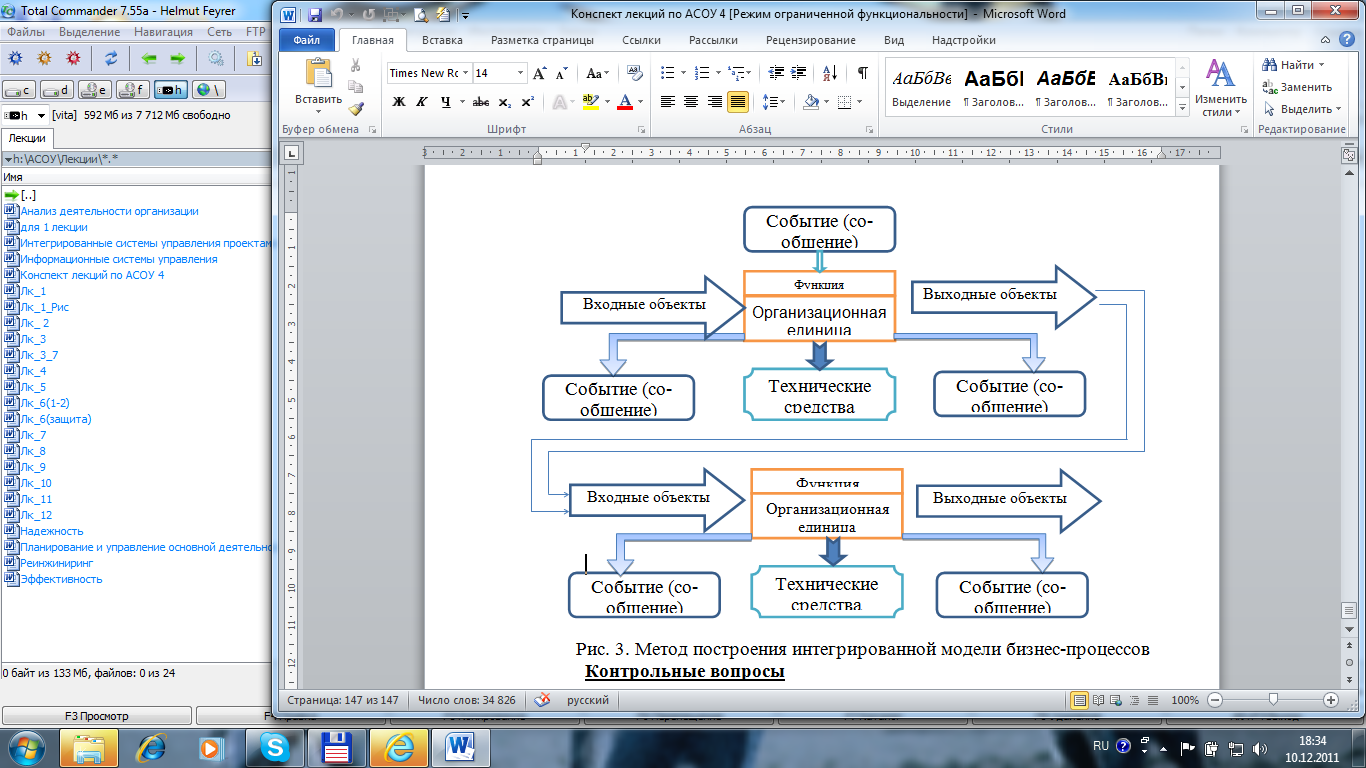This screenshot has width=1366, height=768.
Task: Open the Файл (File) tab in Word
Action: tap(306, 40)
